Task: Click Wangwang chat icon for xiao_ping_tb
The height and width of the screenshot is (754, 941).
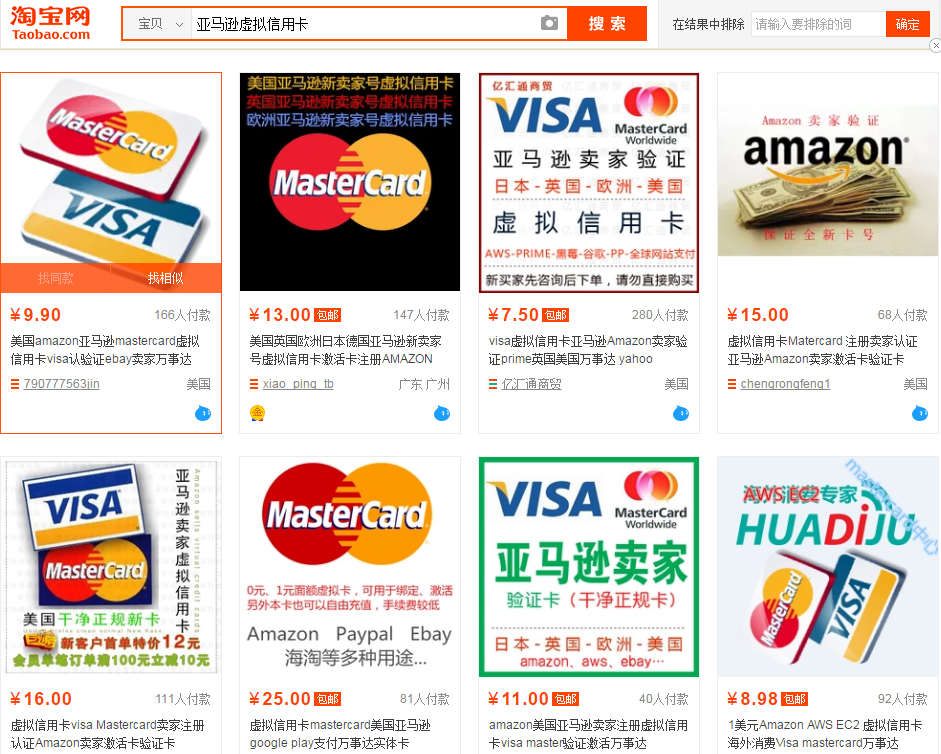Action: (442, 413)
